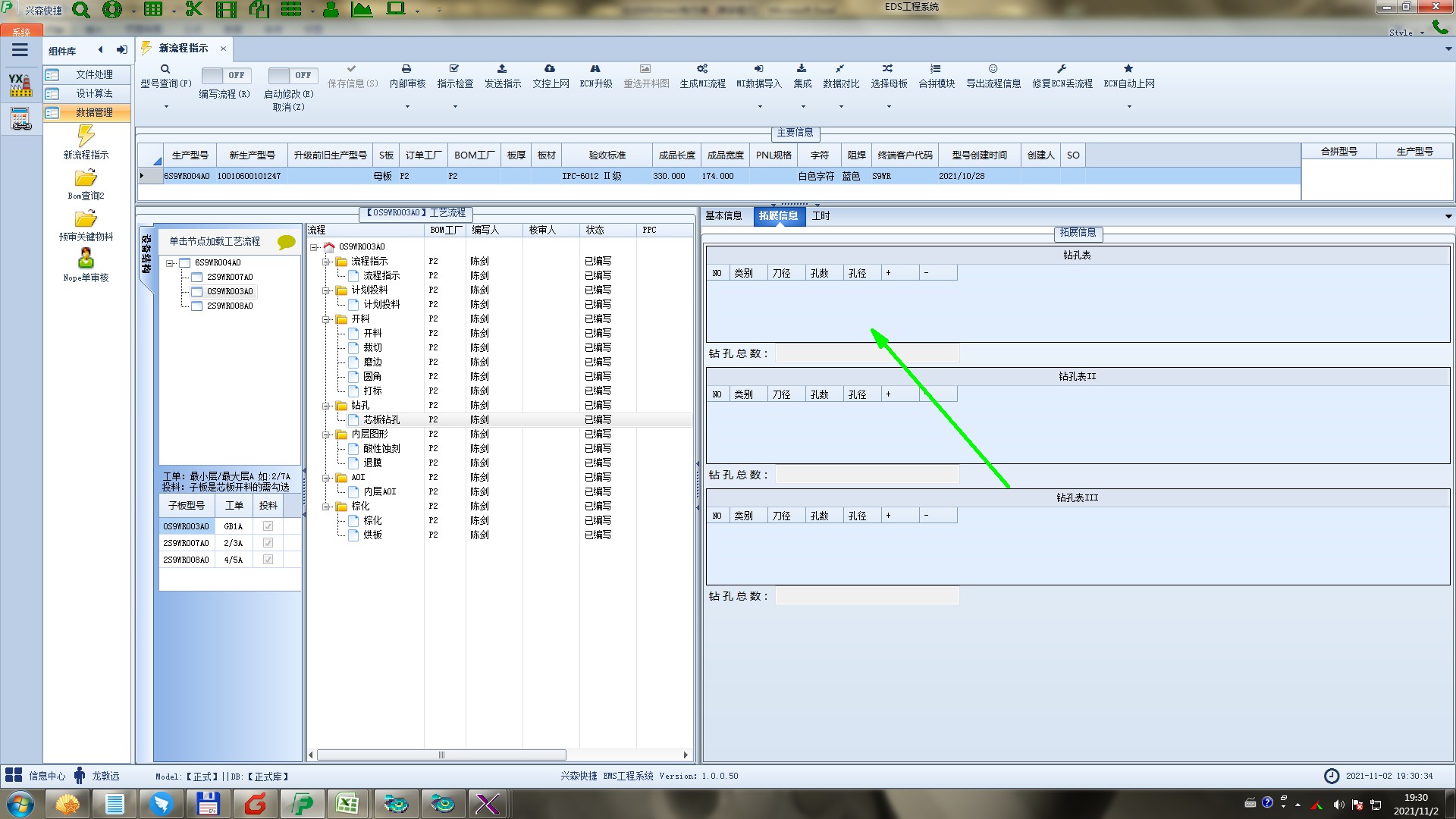Click the + button in 钻孔表 header

click(x=888, y=273)
